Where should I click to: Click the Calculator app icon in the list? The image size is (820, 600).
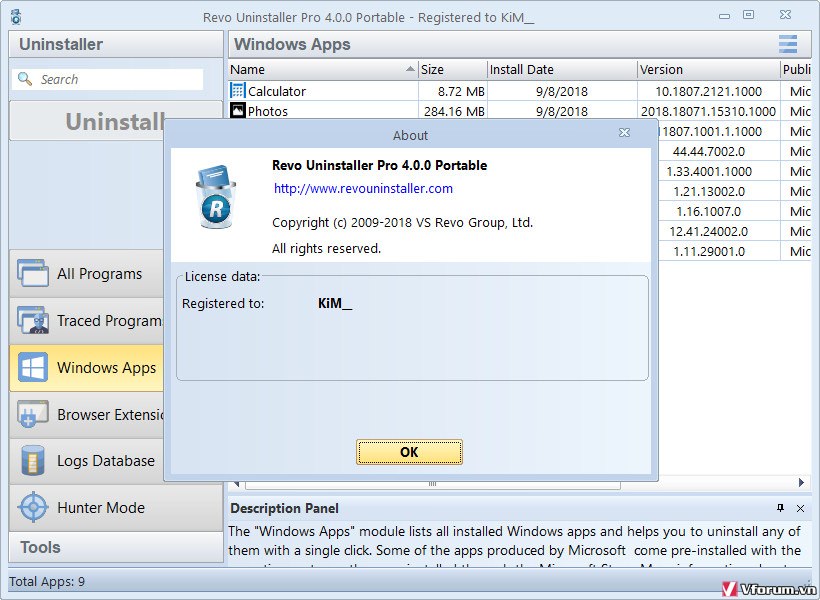tap(237, 90)
